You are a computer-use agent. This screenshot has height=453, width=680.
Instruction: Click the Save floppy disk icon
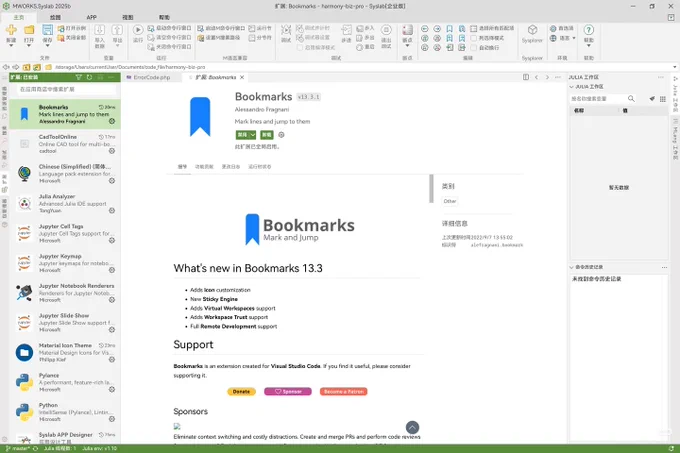click(47, 29)
